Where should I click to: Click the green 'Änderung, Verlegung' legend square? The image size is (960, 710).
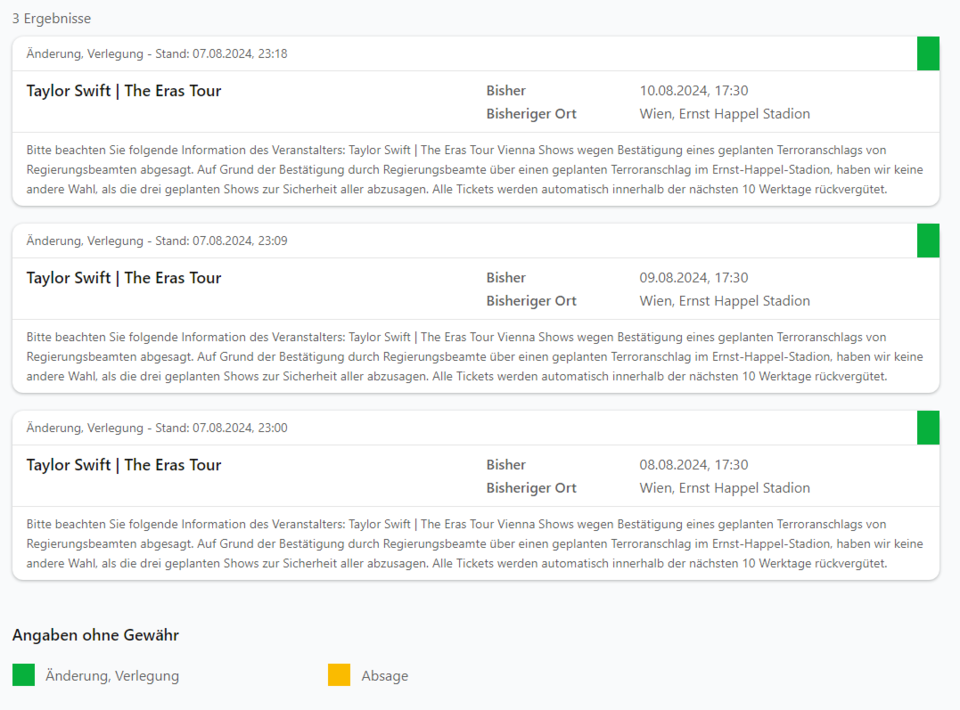(x=23, y=675)
